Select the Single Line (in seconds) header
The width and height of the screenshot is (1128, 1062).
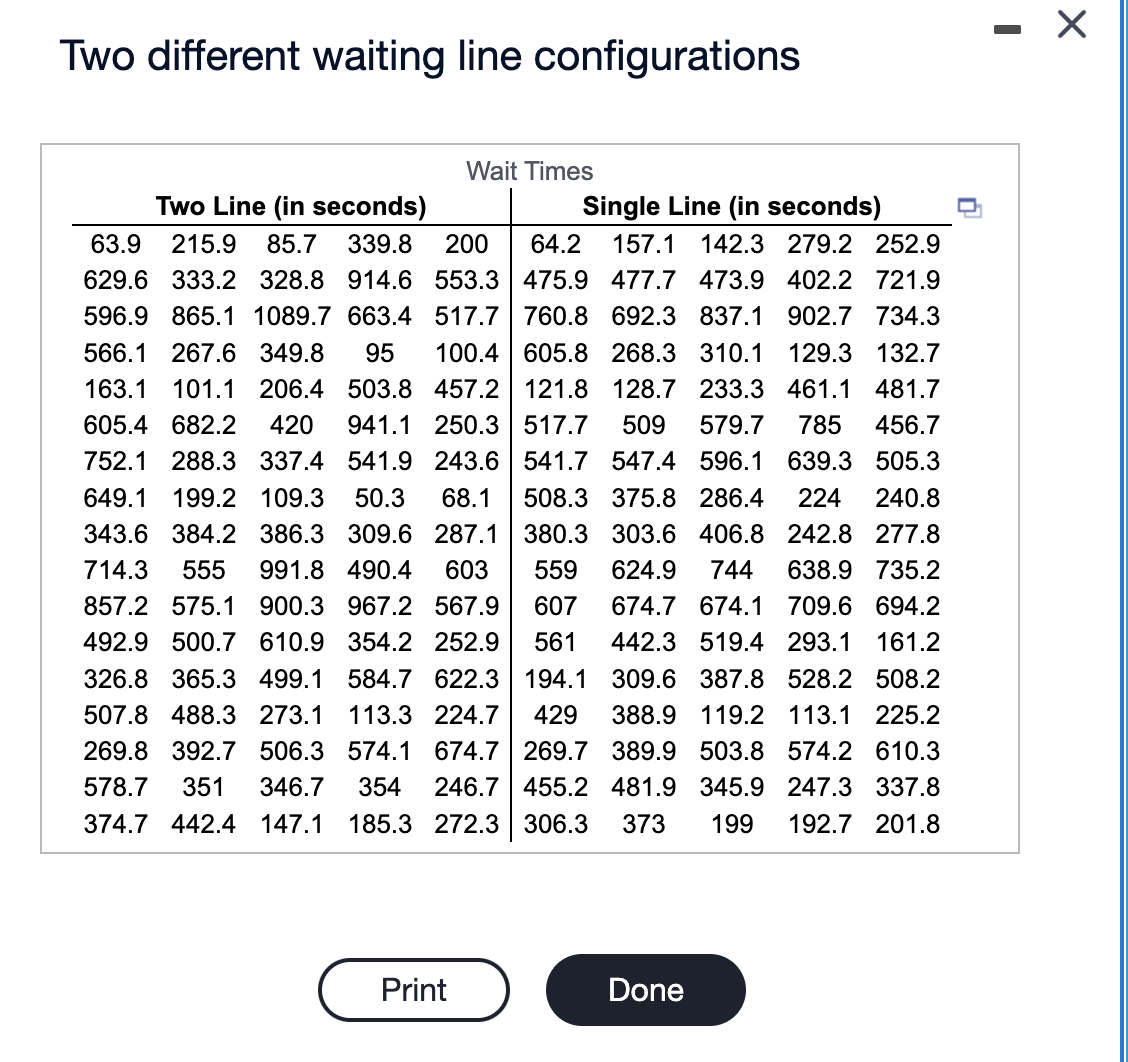coord(731,206)
